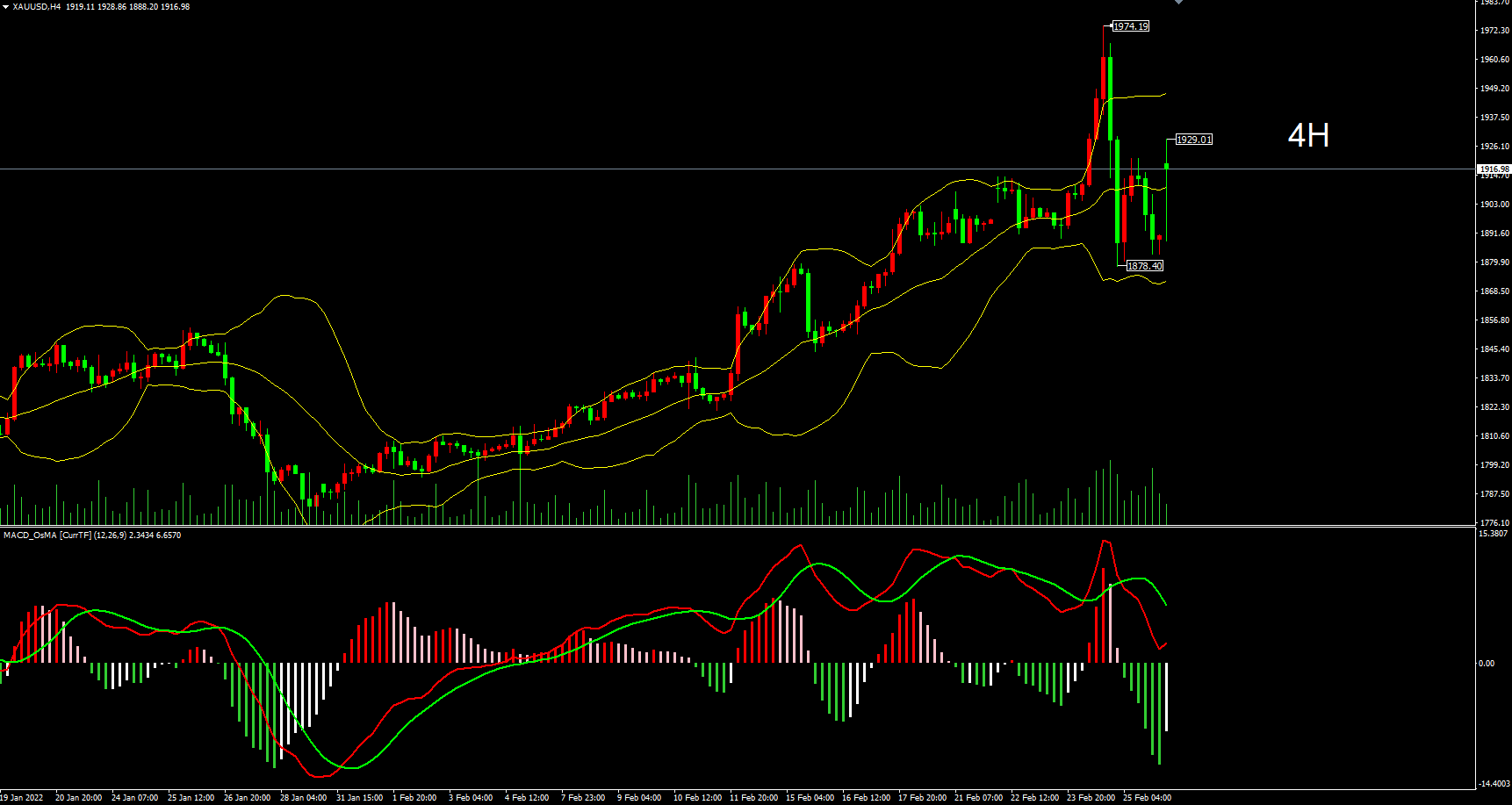Click the 19 Jan 2022 date label

22,798
